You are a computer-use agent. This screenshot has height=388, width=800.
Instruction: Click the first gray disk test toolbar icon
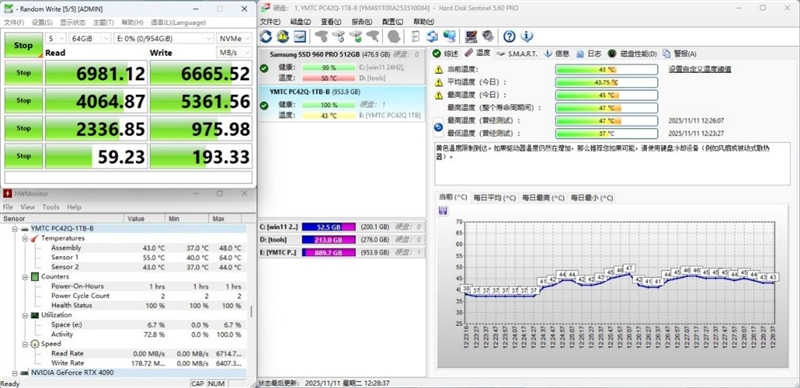click(x=321, y=36)
